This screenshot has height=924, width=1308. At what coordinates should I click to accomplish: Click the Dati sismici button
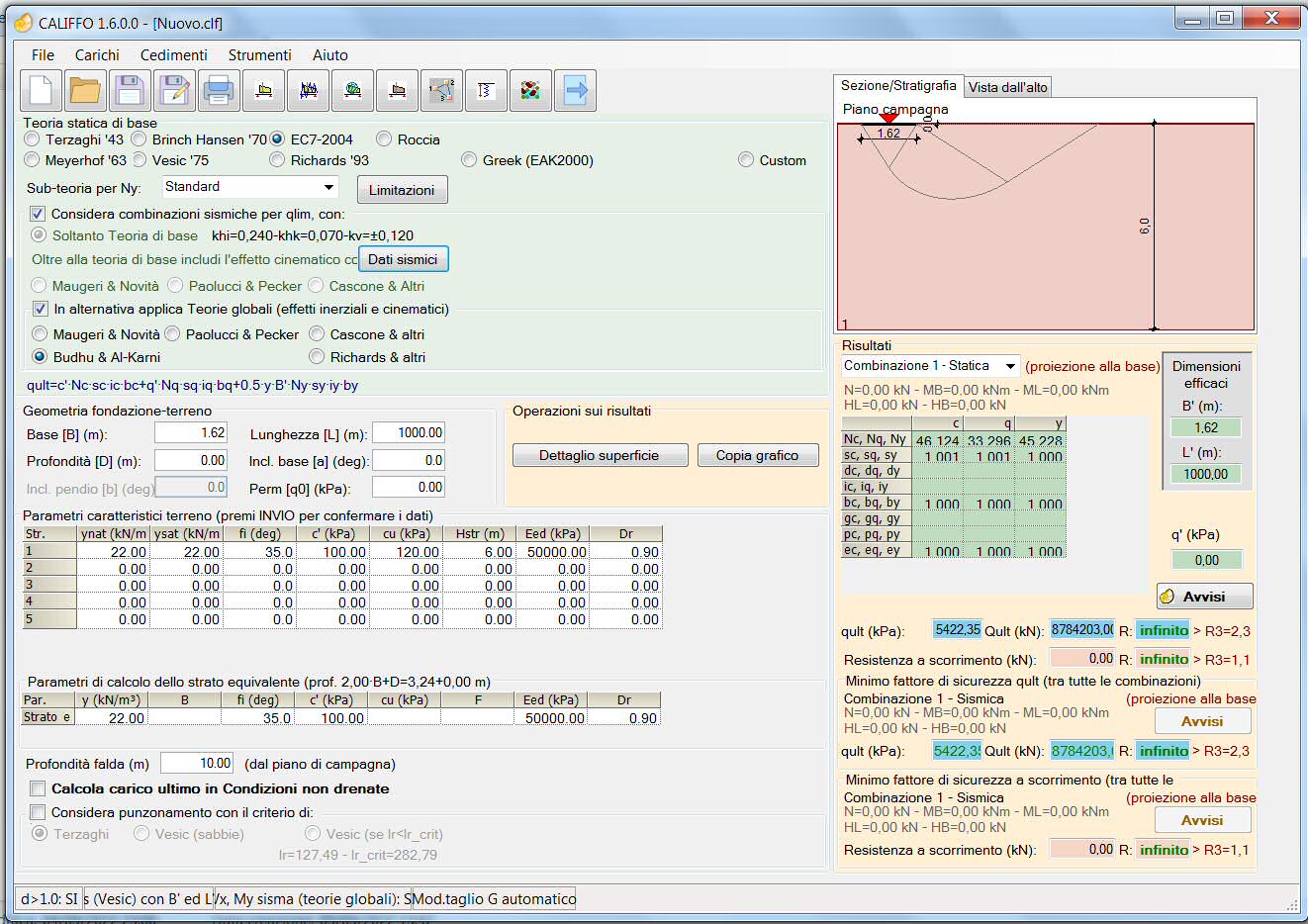tap(403, 259)
